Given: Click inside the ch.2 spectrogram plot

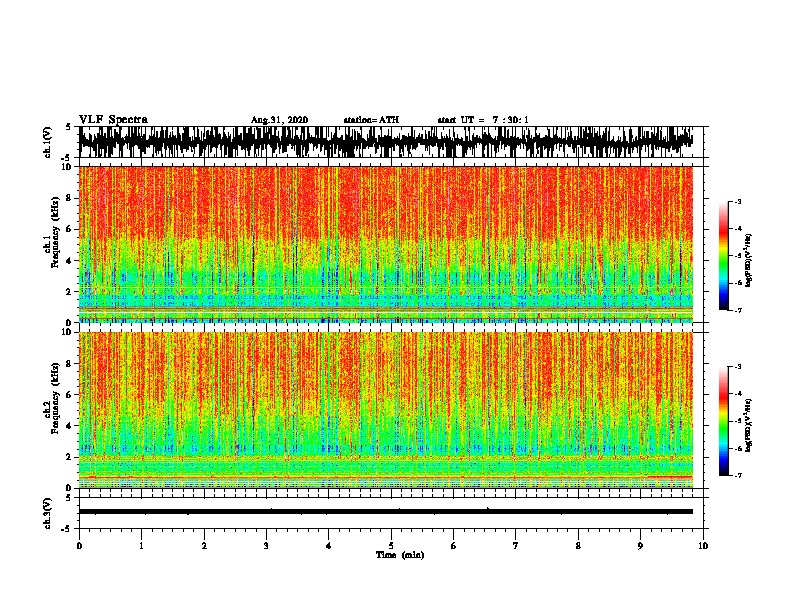Looking at the screenshot, I should [385, 410].
